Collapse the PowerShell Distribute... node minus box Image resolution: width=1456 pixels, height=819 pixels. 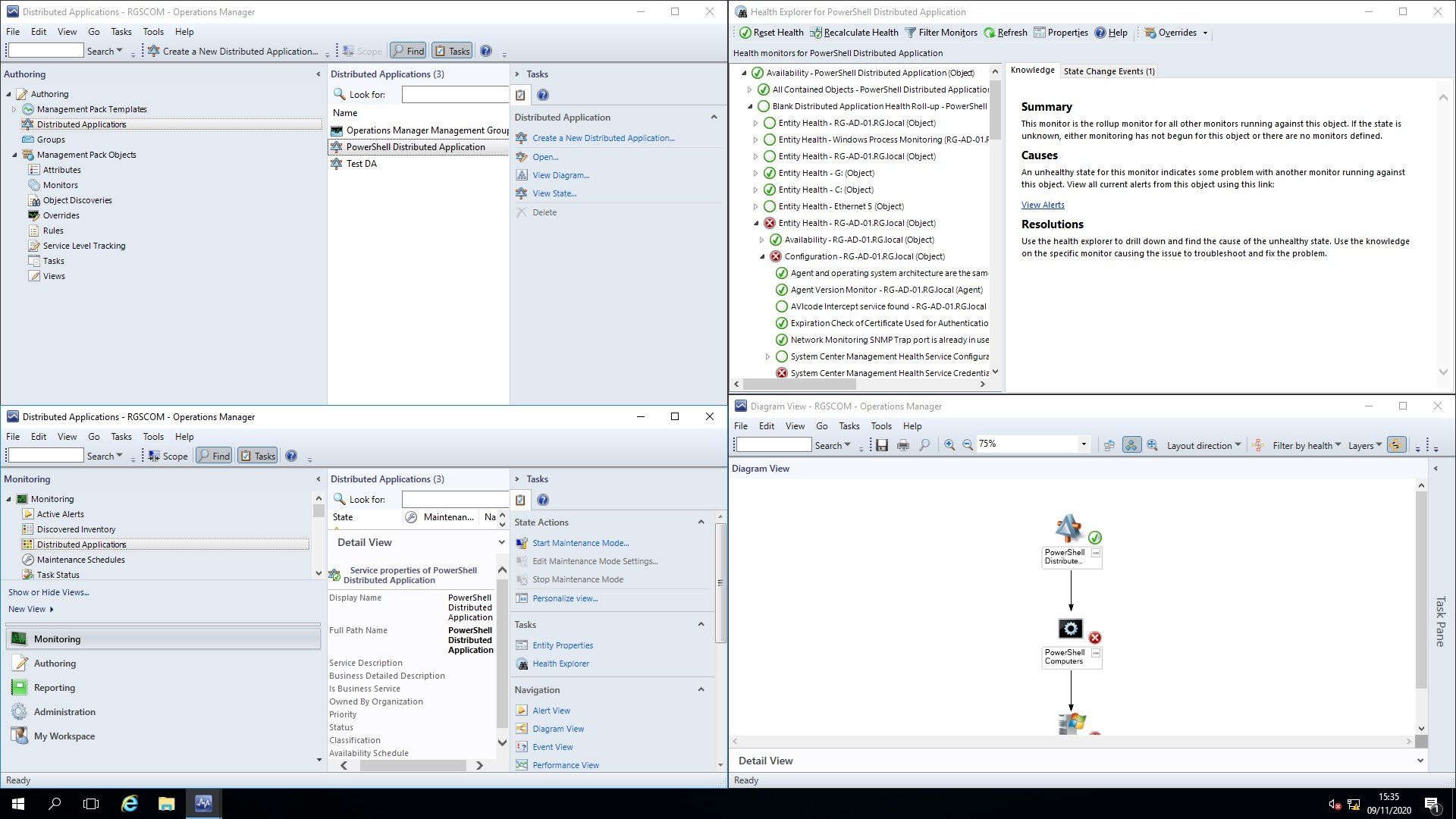(1095, 553)
